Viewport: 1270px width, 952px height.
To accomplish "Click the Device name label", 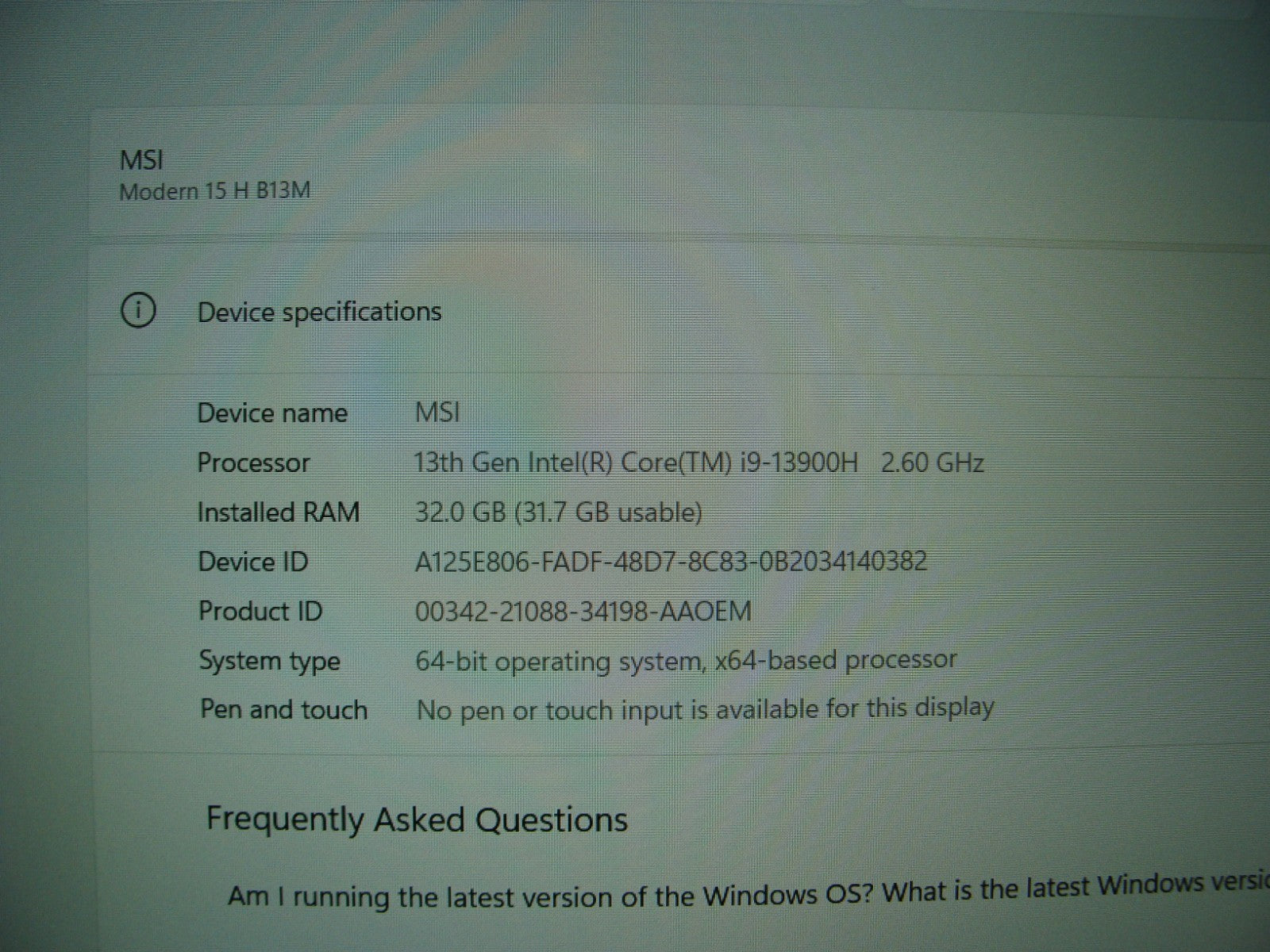I will point(272,413).
